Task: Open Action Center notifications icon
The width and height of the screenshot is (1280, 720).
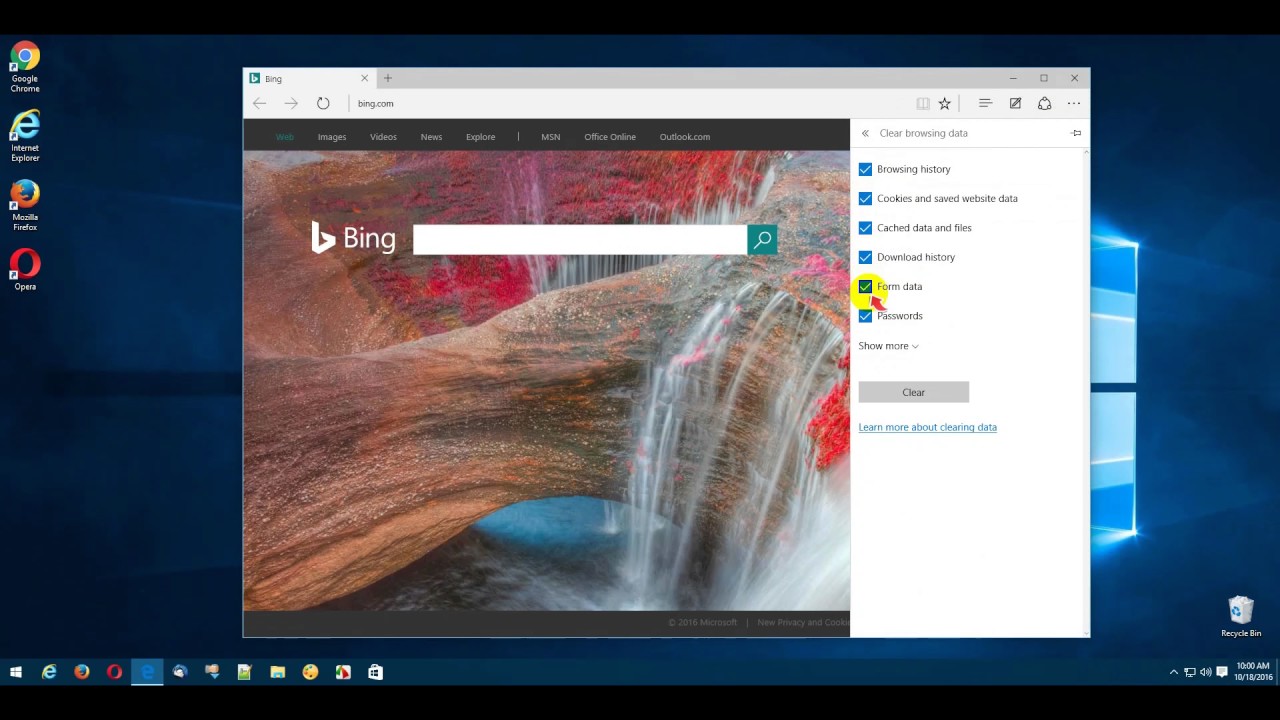Action: pyautogui.click(x=1222, y=672)
